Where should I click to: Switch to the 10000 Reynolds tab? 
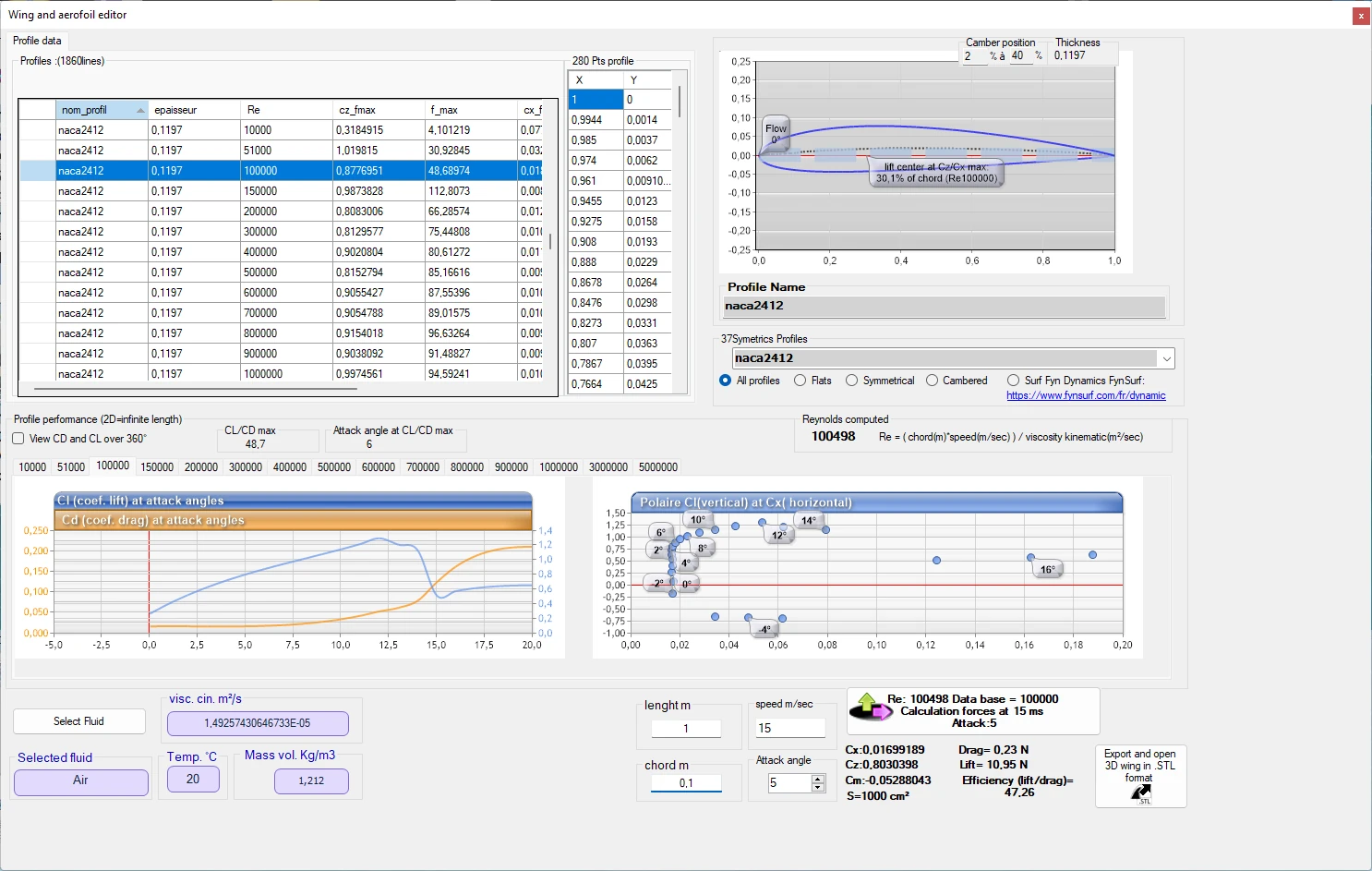click(32, 467)
